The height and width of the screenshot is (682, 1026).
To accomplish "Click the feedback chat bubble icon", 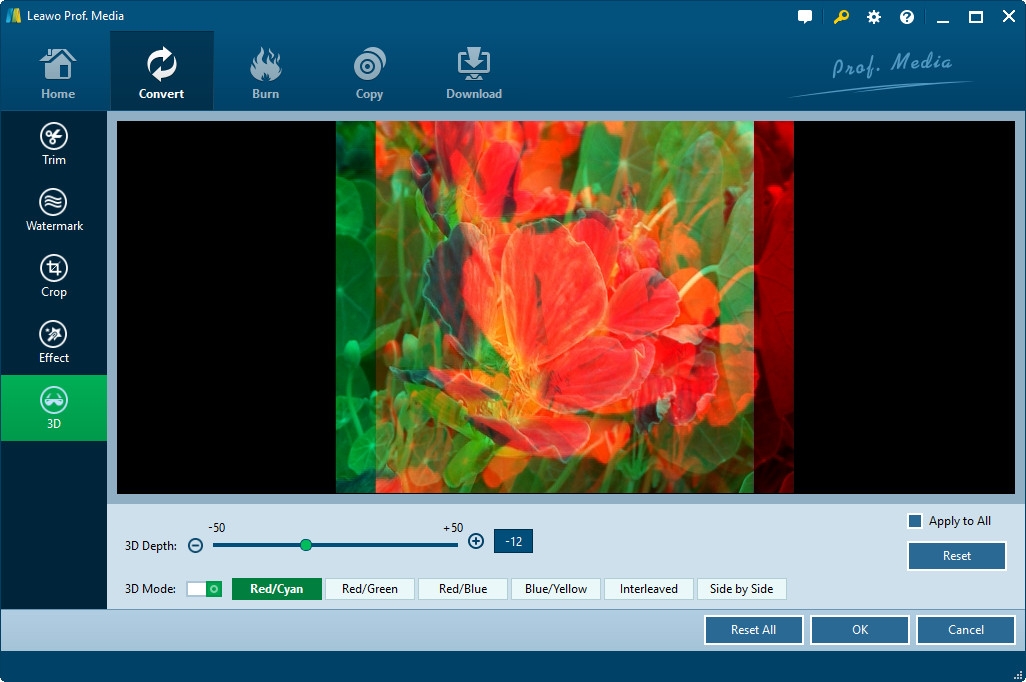I will (x=805, y=17).
